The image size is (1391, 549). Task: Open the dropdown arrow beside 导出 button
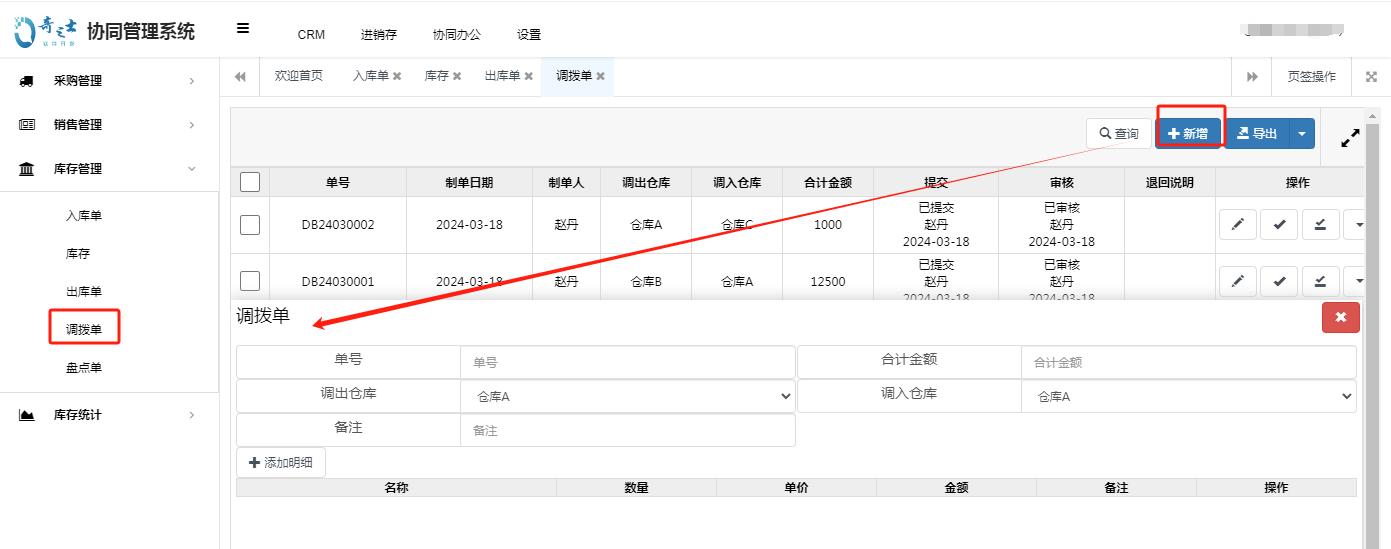(x=1301, y=134)
